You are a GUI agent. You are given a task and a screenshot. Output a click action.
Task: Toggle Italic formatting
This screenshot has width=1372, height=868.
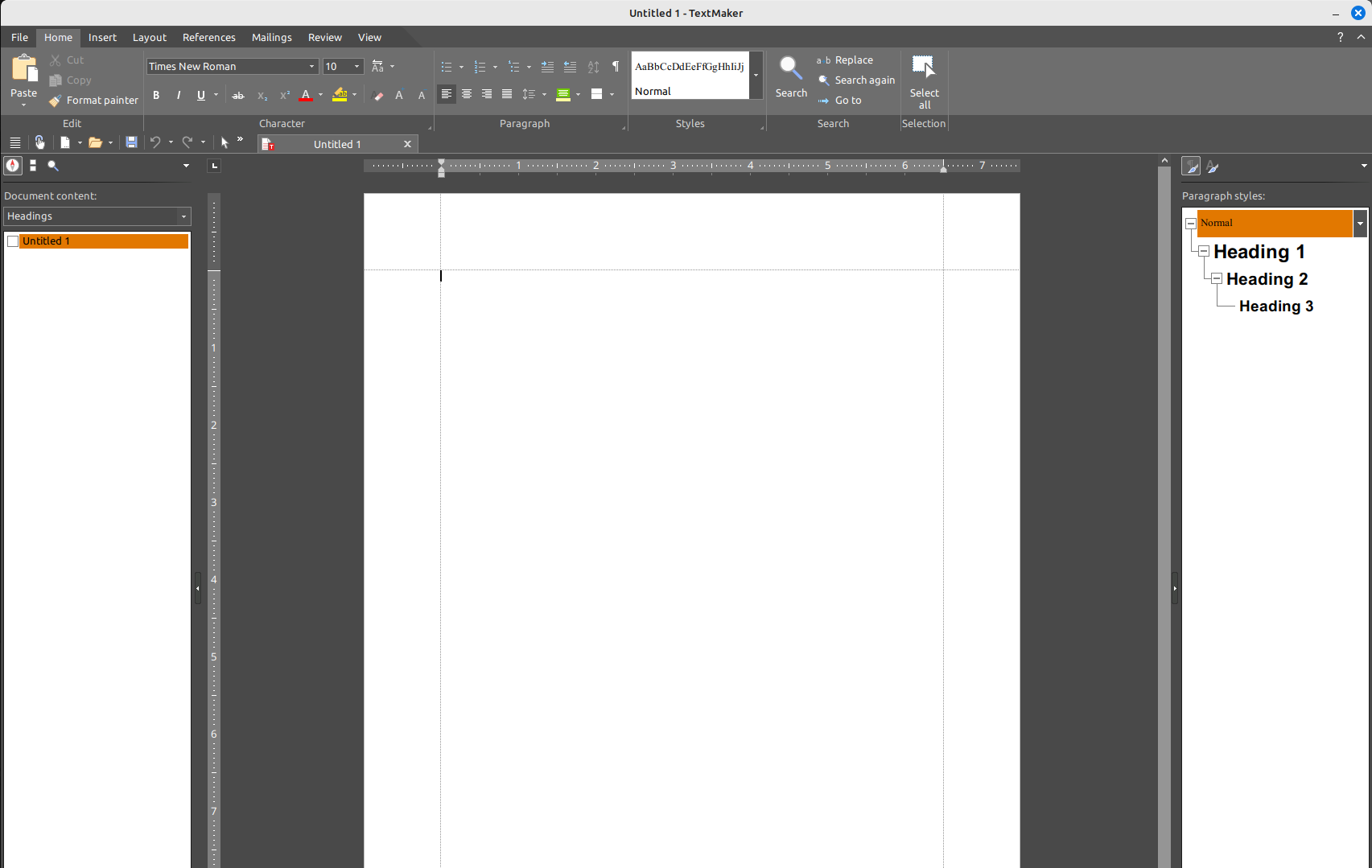tap(179, 96)
